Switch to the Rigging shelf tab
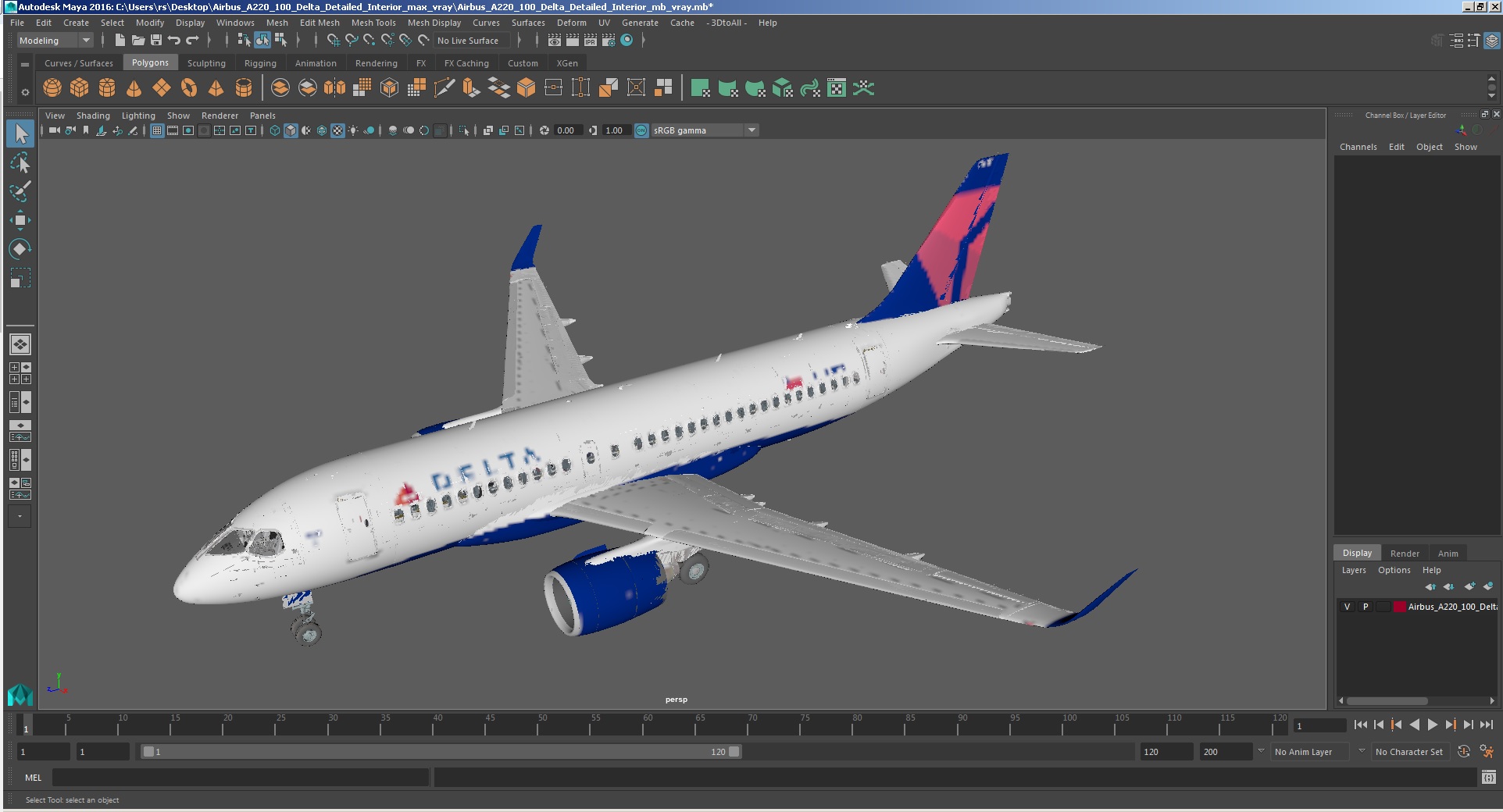Screen dimensions: 1503x812 (x=260, y=63)
